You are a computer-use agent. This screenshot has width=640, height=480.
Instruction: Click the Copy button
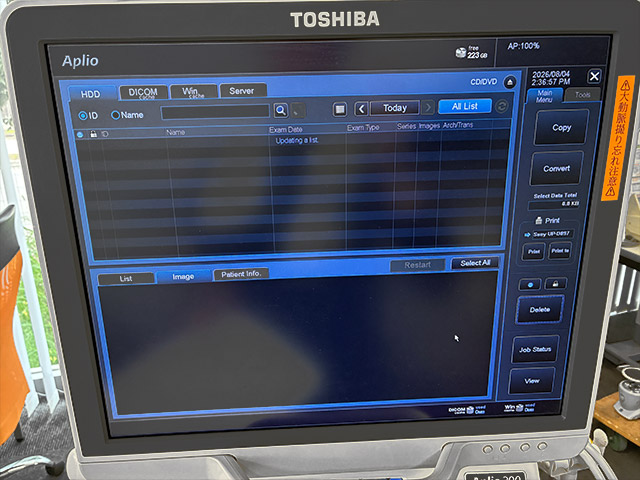click(562, 128)
